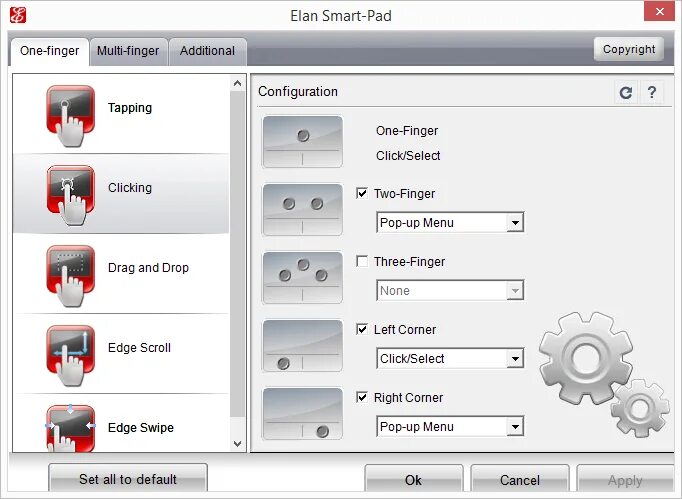This screenshot has width=682, height=499.
Task: Select the Drag and Drop label
Action: tap(148, 268)
